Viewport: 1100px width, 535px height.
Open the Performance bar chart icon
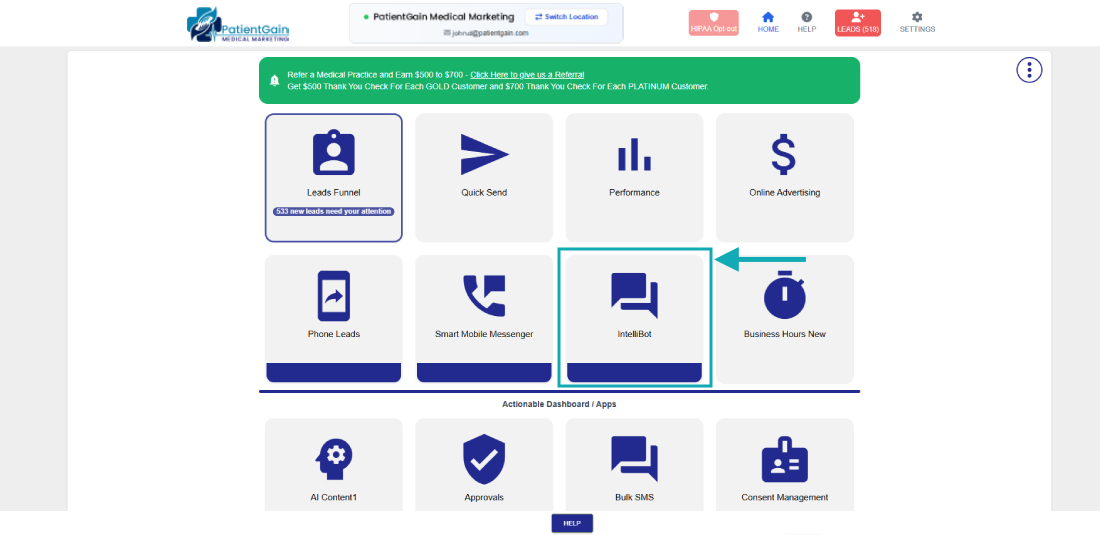pos(634,153)
